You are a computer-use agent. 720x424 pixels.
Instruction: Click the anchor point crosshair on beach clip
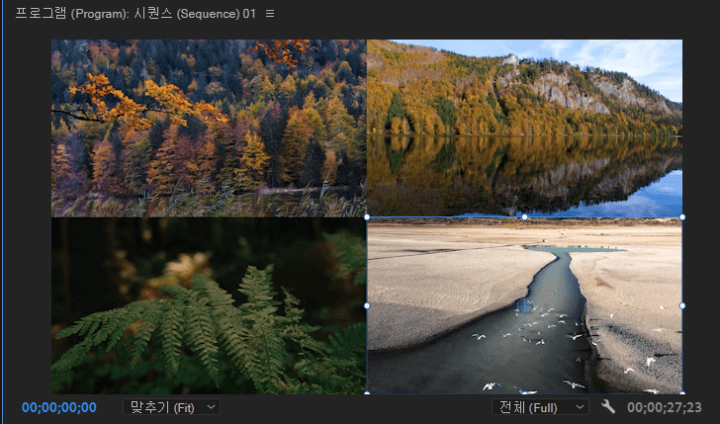(x=524, y=305)
